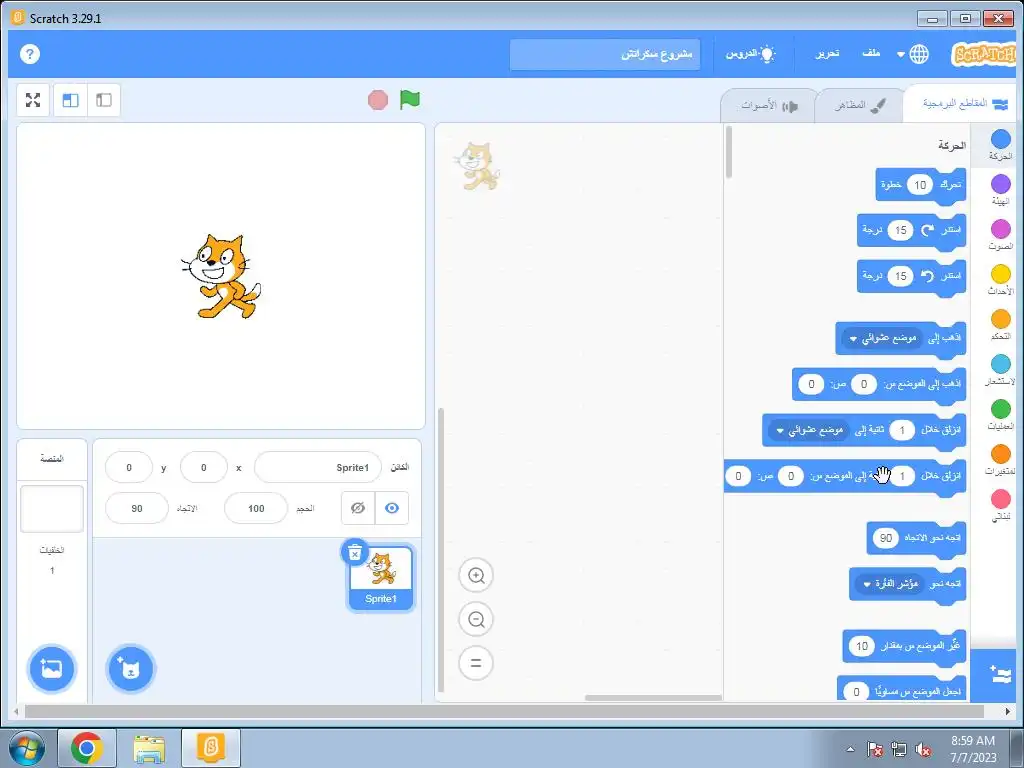Zoom out the workspace
This screenshot has height=768, width=1024.
[476, 619]
